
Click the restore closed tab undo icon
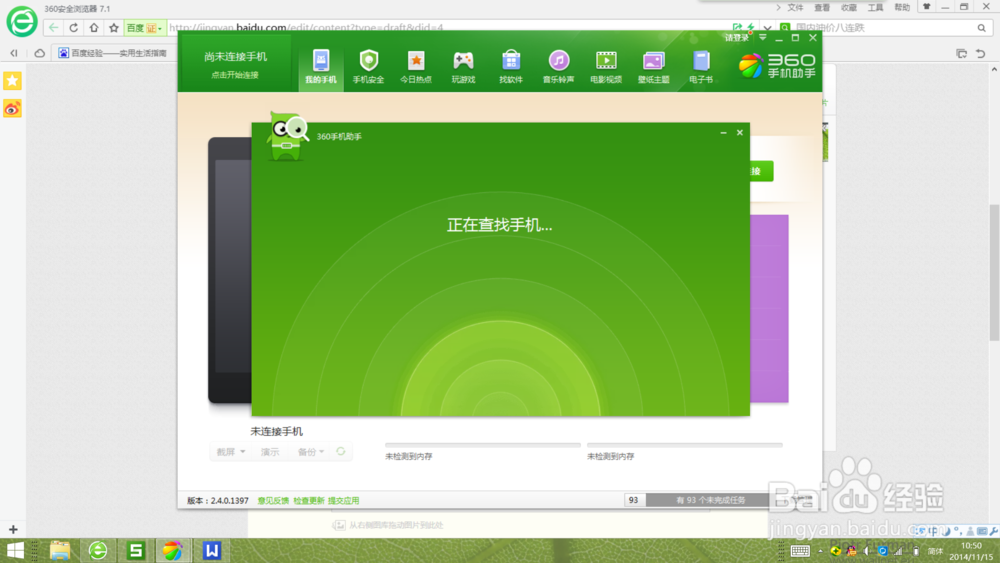pos(981,54)
